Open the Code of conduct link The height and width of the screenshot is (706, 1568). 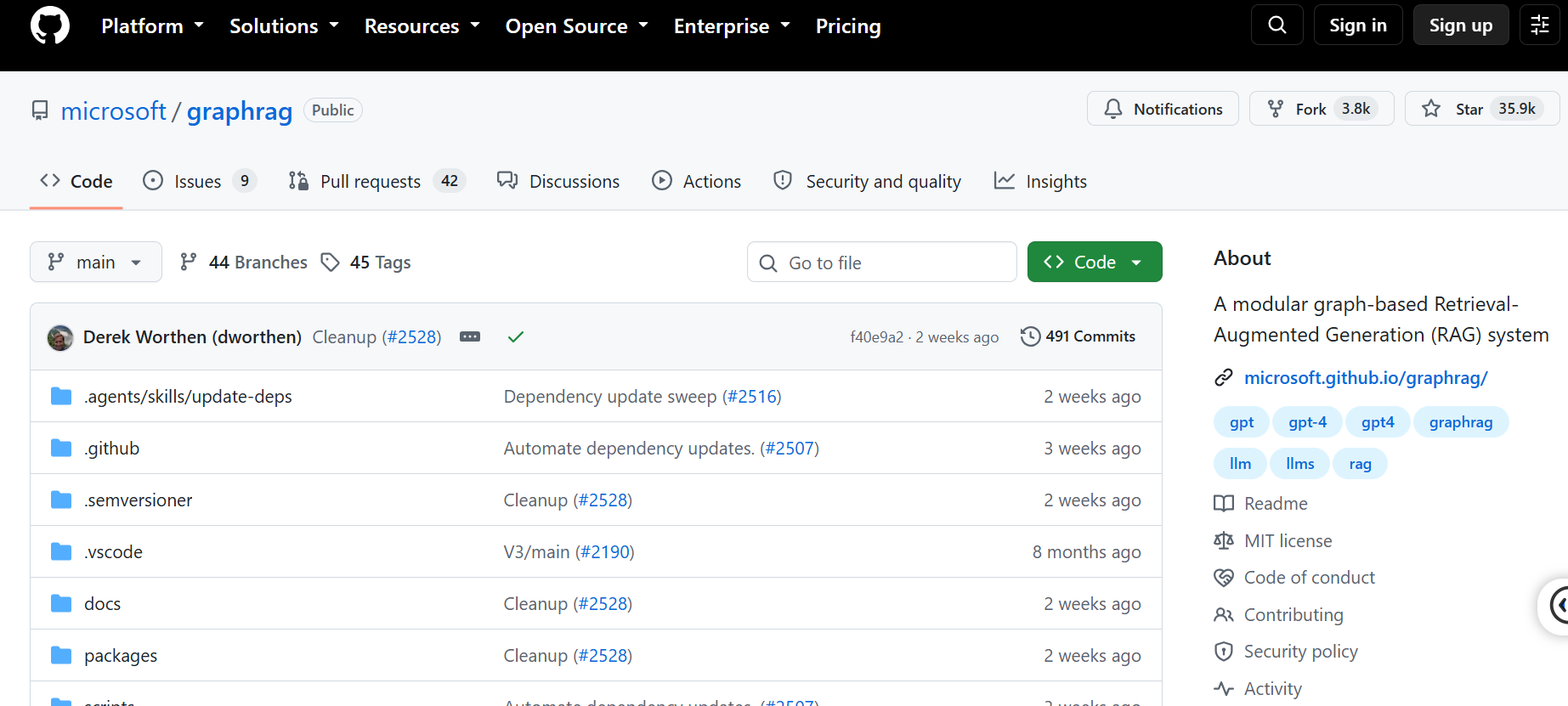(1294, 577)
